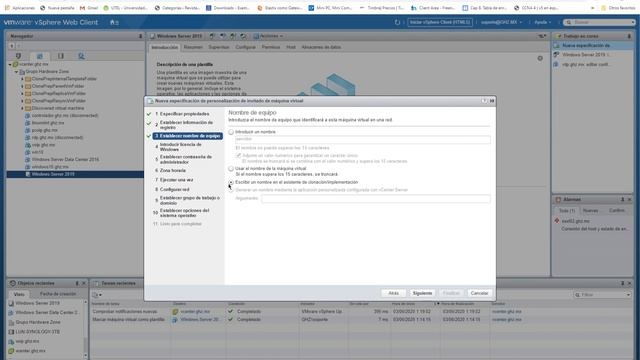The height and width of the screenshot is (360, 640).
Task: Expand ClonePrepInternalTemplateFolder node
Action: [22, 79]
